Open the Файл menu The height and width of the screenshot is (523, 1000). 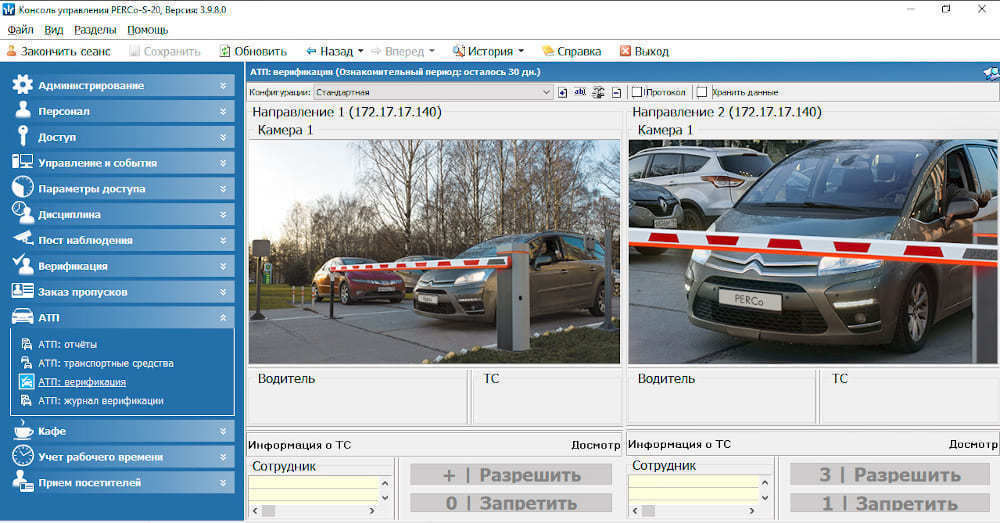[x=20, y=30]
